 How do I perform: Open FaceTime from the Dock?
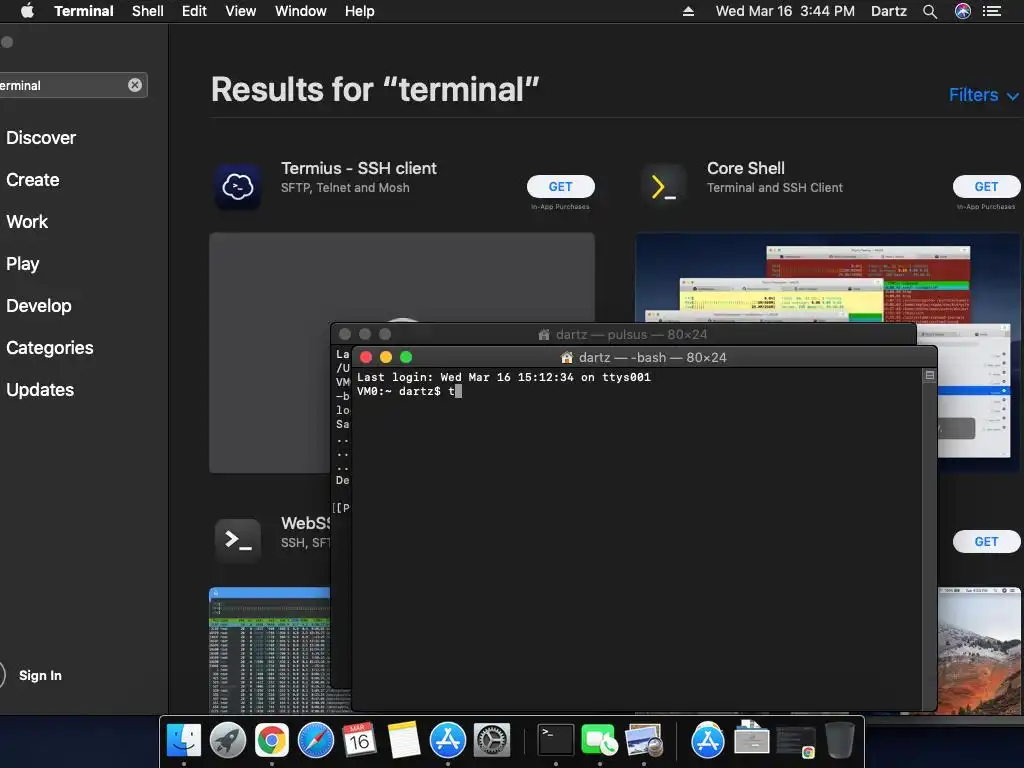600,740
